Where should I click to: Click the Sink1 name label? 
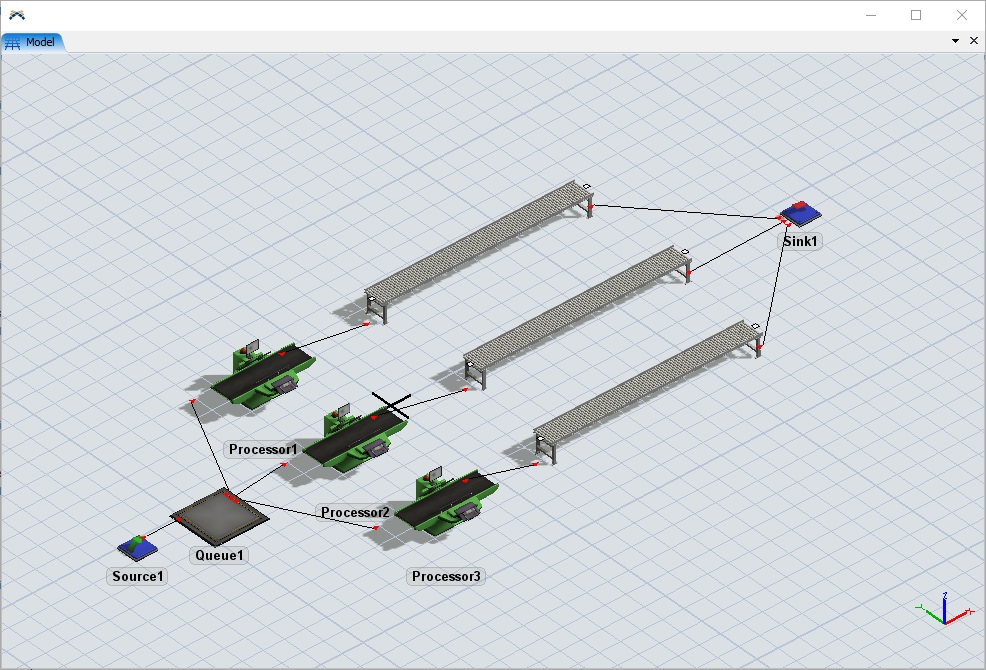coord(801,241)
